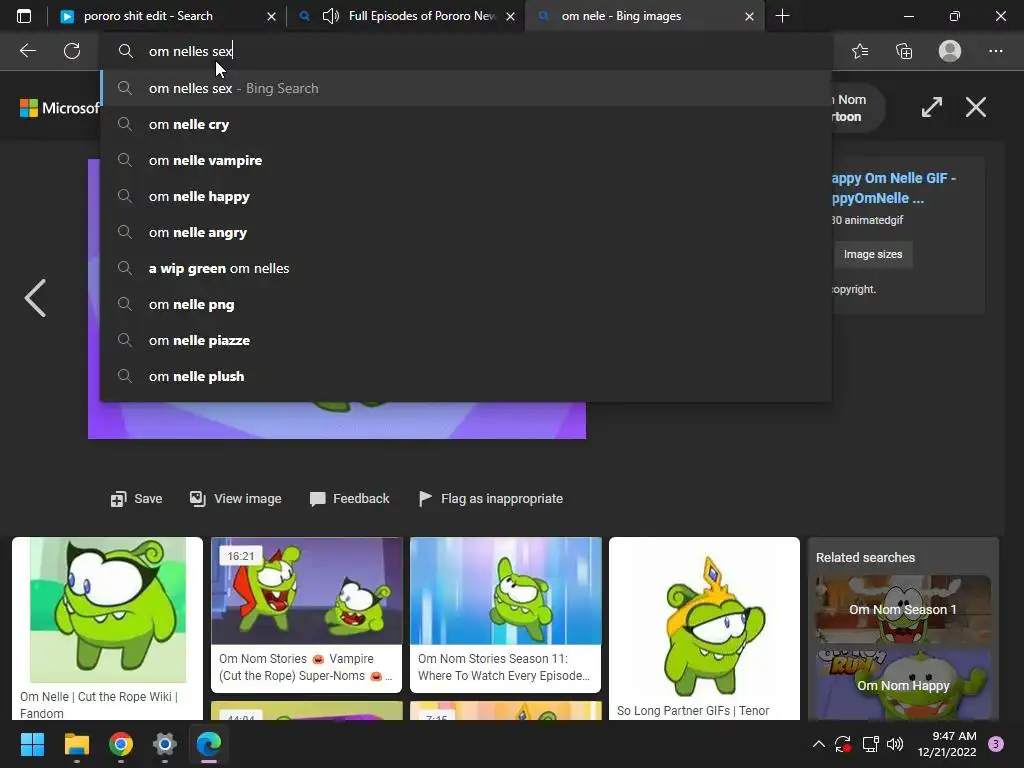Show the previous image with left chevron
Screen dimensions: 1024x768
point(35,298)
